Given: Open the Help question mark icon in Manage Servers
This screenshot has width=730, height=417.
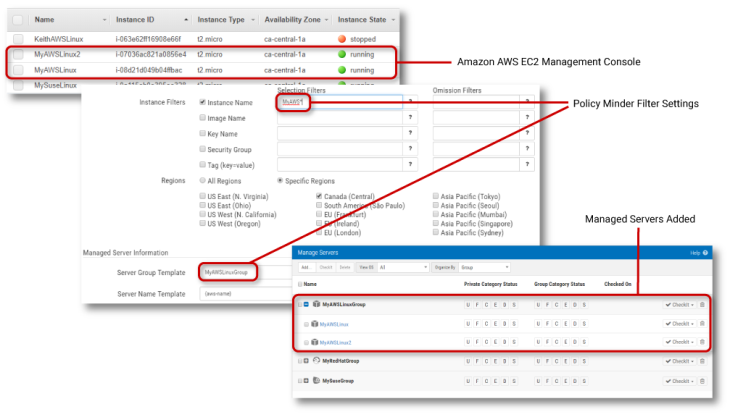Looking at the screenshot, I should tap(705, 253).
